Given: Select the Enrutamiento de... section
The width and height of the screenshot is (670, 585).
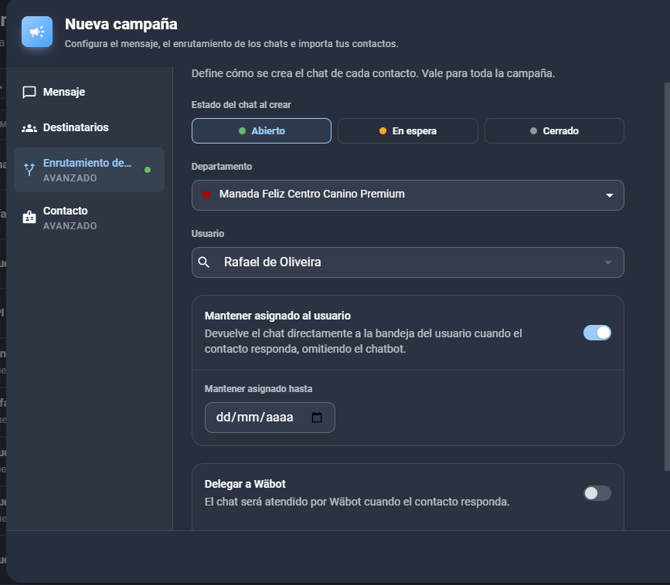Looking at the screenshot, I should (x=89, y=170).
